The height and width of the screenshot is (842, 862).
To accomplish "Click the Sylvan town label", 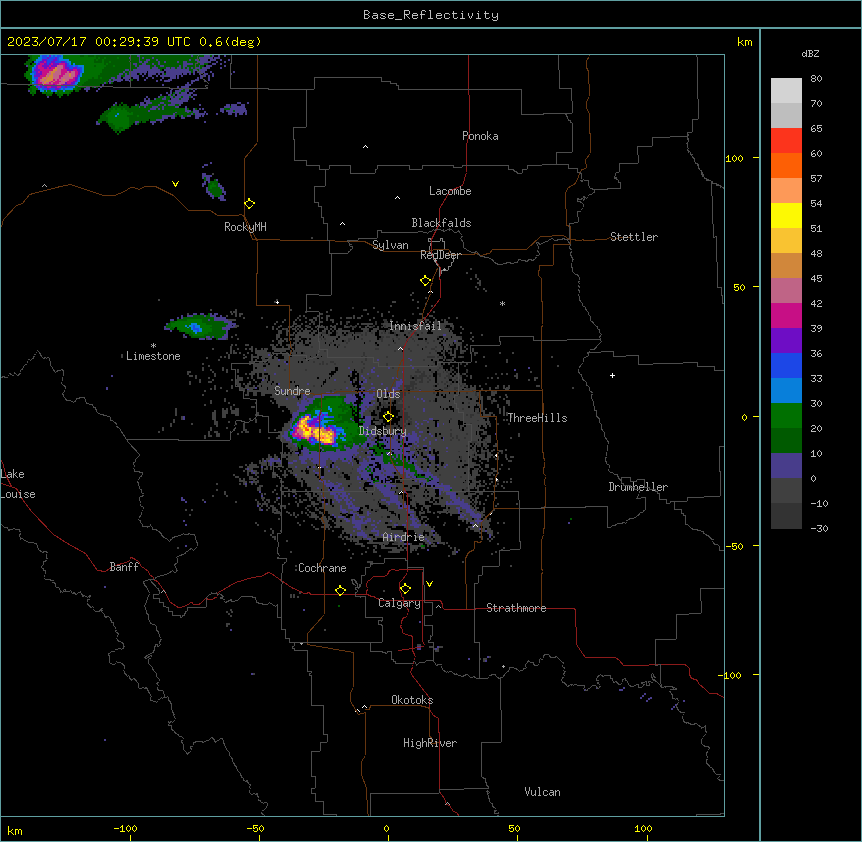I will 390,245.
